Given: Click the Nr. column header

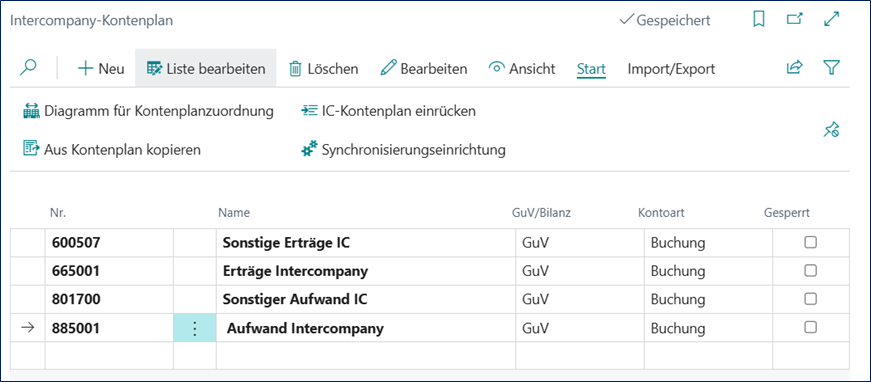Looking at the screenshot, I should coord(58,213).
